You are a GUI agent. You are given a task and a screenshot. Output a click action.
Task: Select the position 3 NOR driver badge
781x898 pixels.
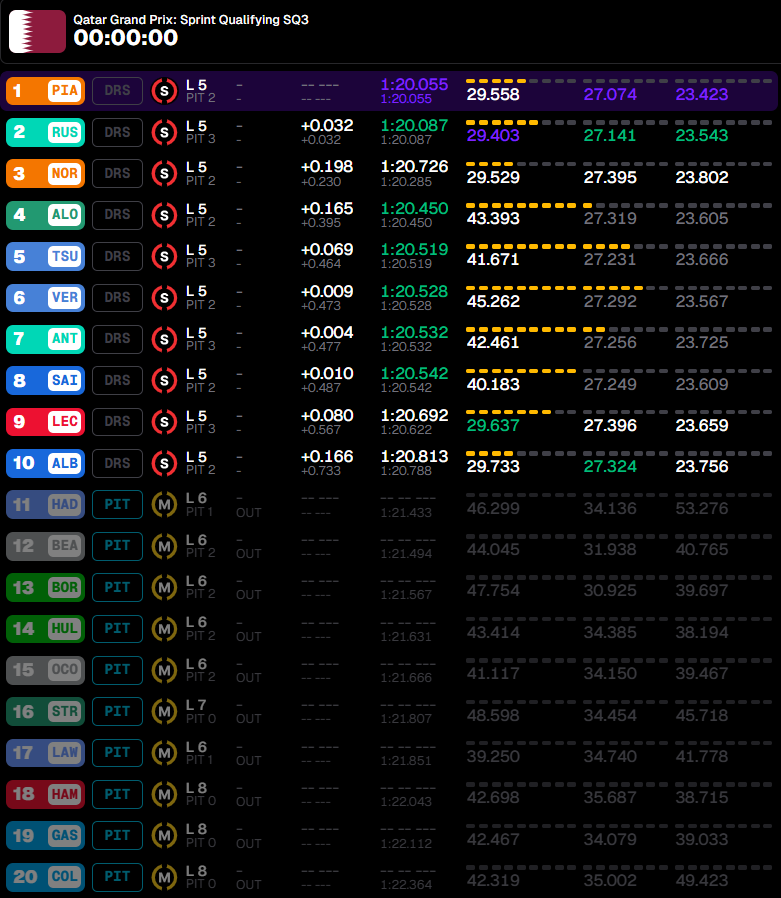coord(46,174)
